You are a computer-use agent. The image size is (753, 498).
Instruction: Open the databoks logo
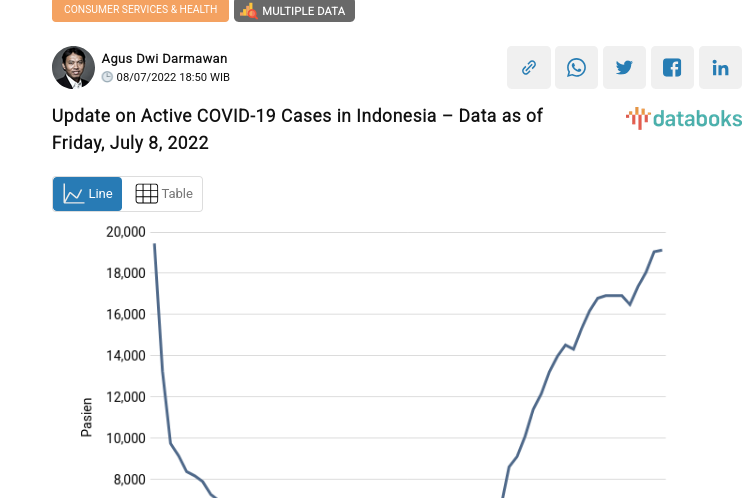click(x=684, y=119)
